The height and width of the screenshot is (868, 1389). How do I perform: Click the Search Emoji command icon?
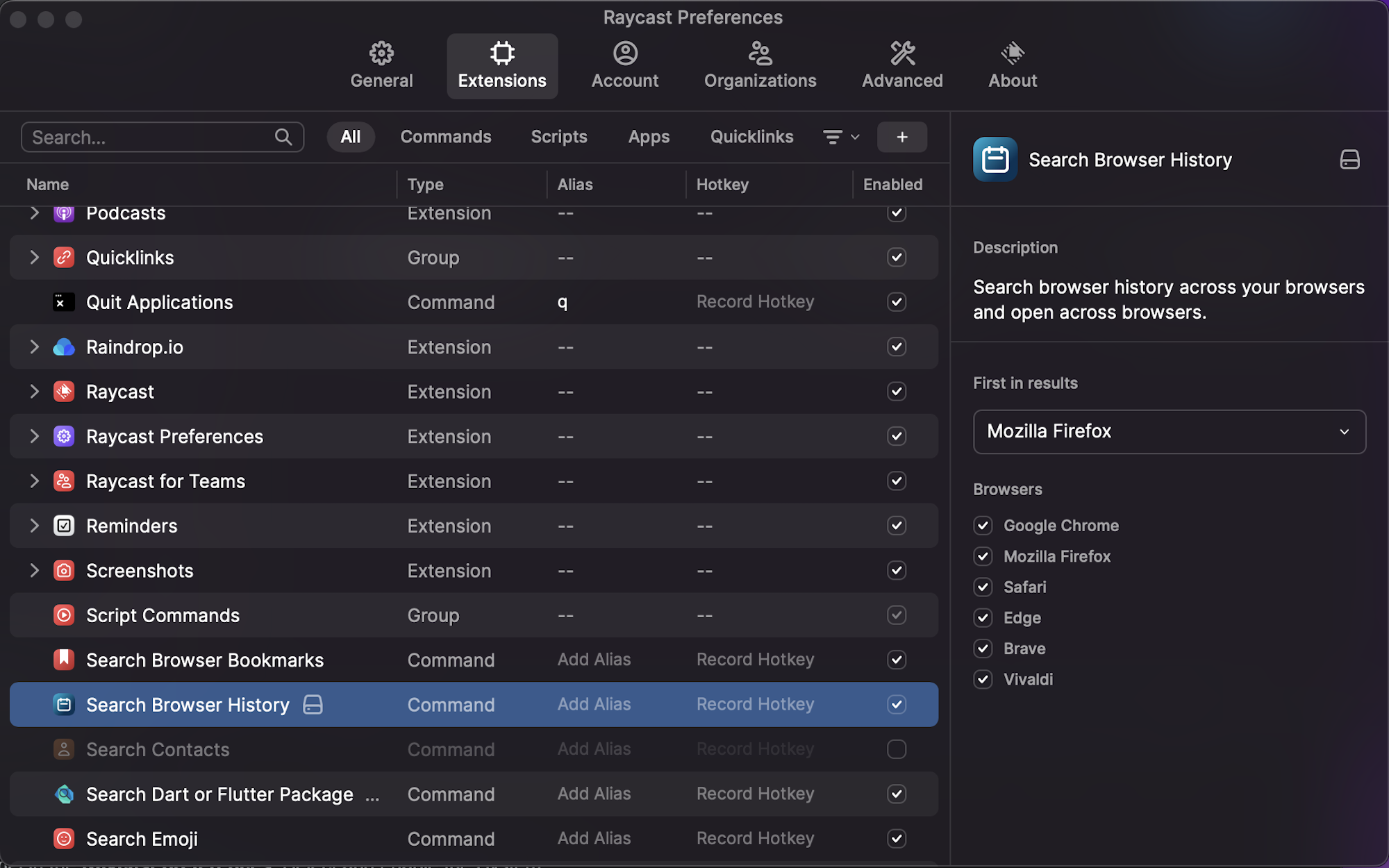(64, 839)
